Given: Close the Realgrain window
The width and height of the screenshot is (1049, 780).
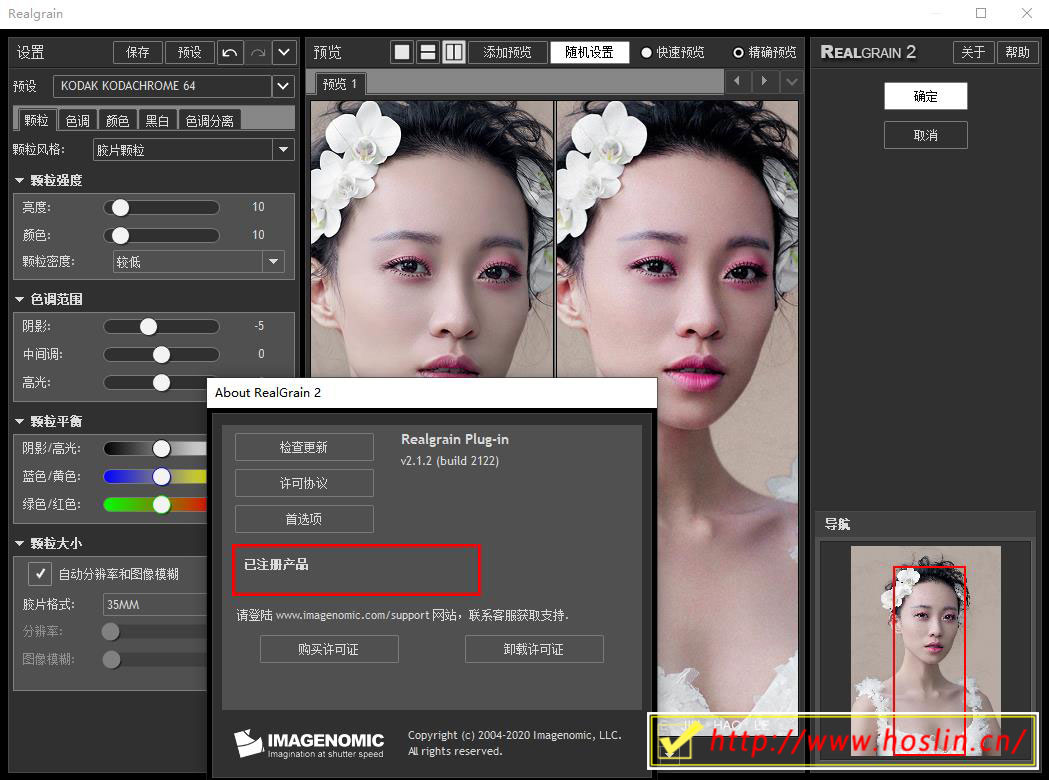Looking at the screenshot, I should (x=1026, y=13).
